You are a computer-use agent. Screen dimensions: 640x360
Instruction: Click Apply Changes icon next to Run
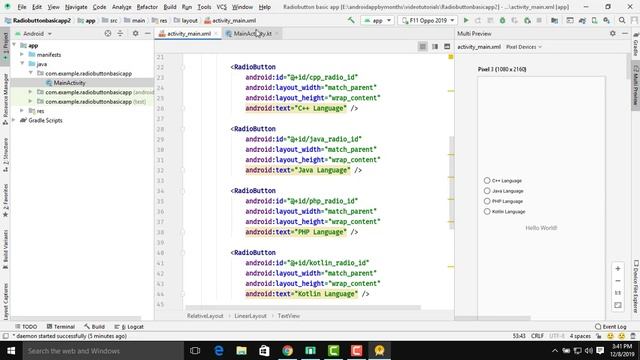(x=478, y=20)
